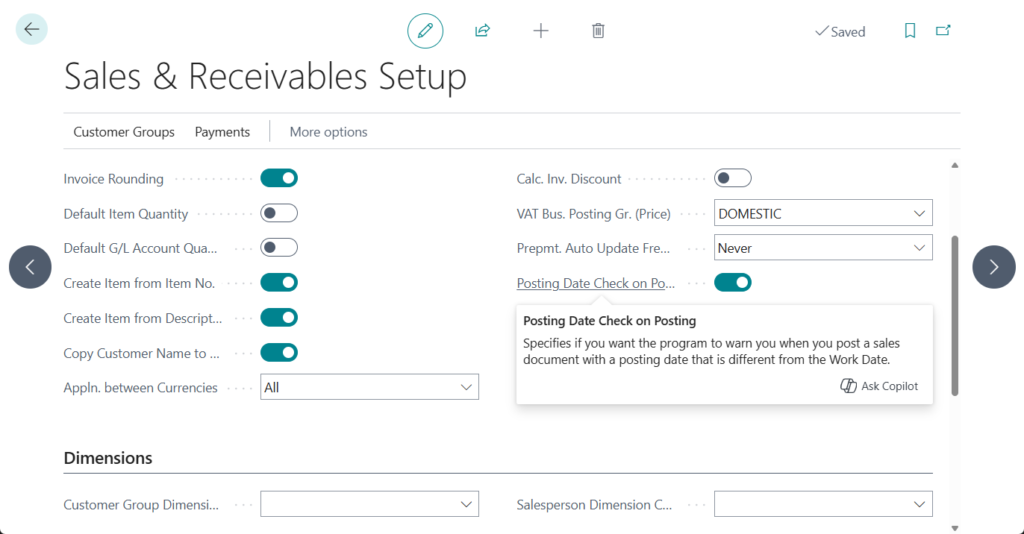Open the VAT Bus. Posting Gr. dropdown
The image size is (1024, 534).
tap(823, 214)
